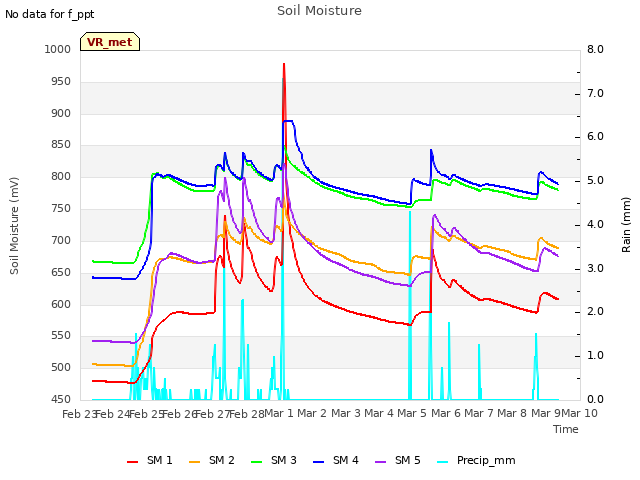This screenshot has height=480, width=640.
Task: Click the 800 tick on left axis
Action: coord(61,176)
